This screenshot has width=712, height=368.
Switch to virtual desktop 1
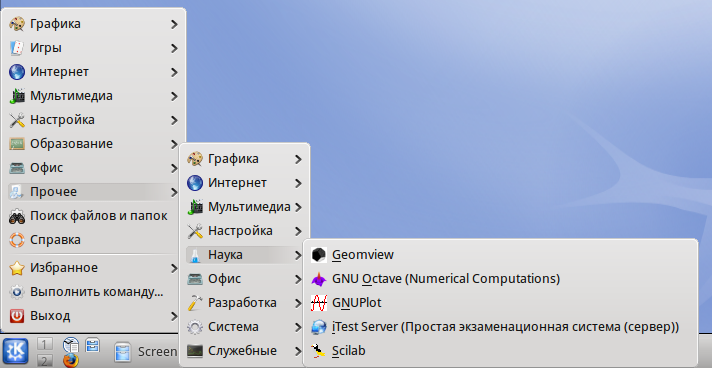[x=44, y=344]
